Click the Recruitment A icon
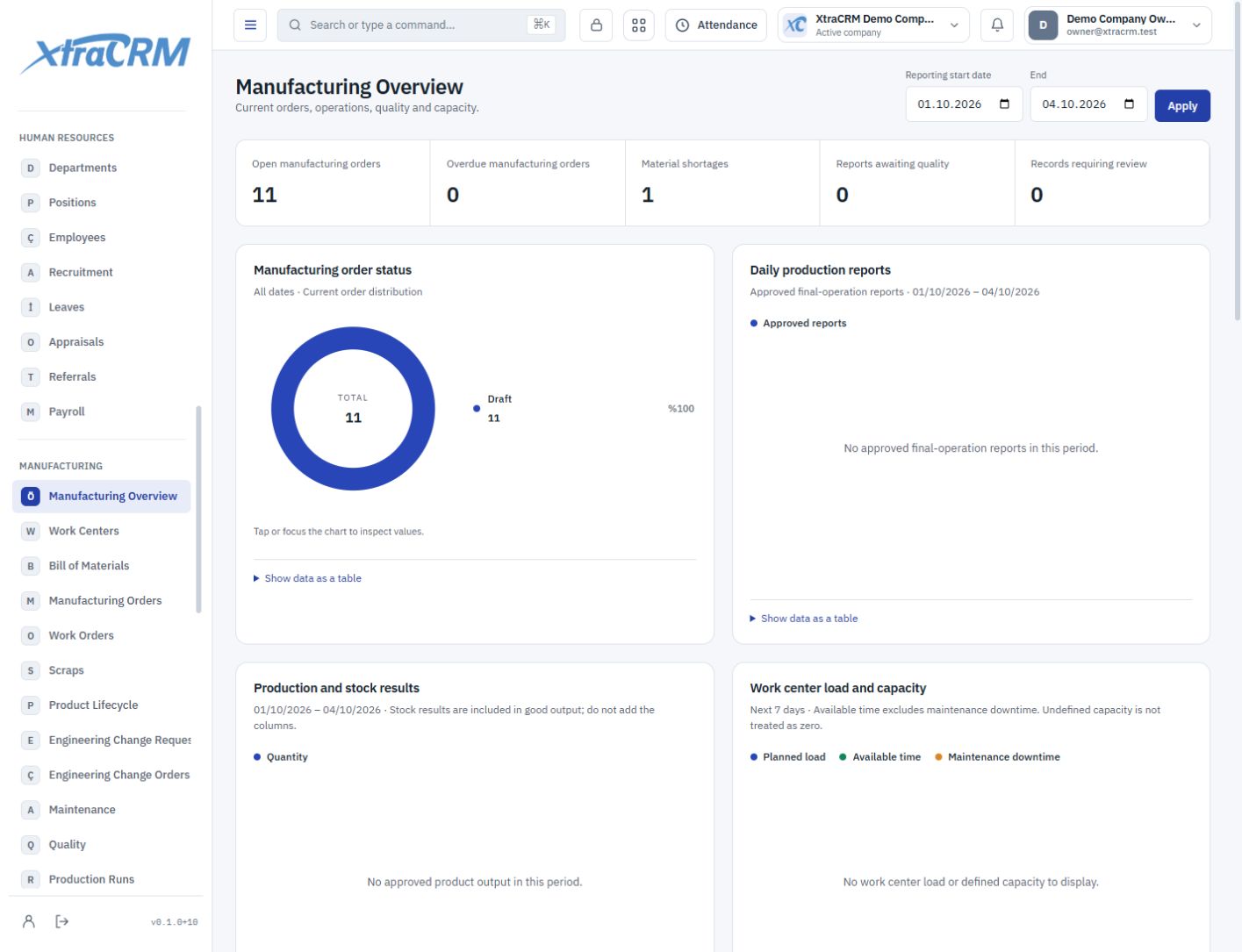The image size is (1242, 952). (x=31, y=272)
